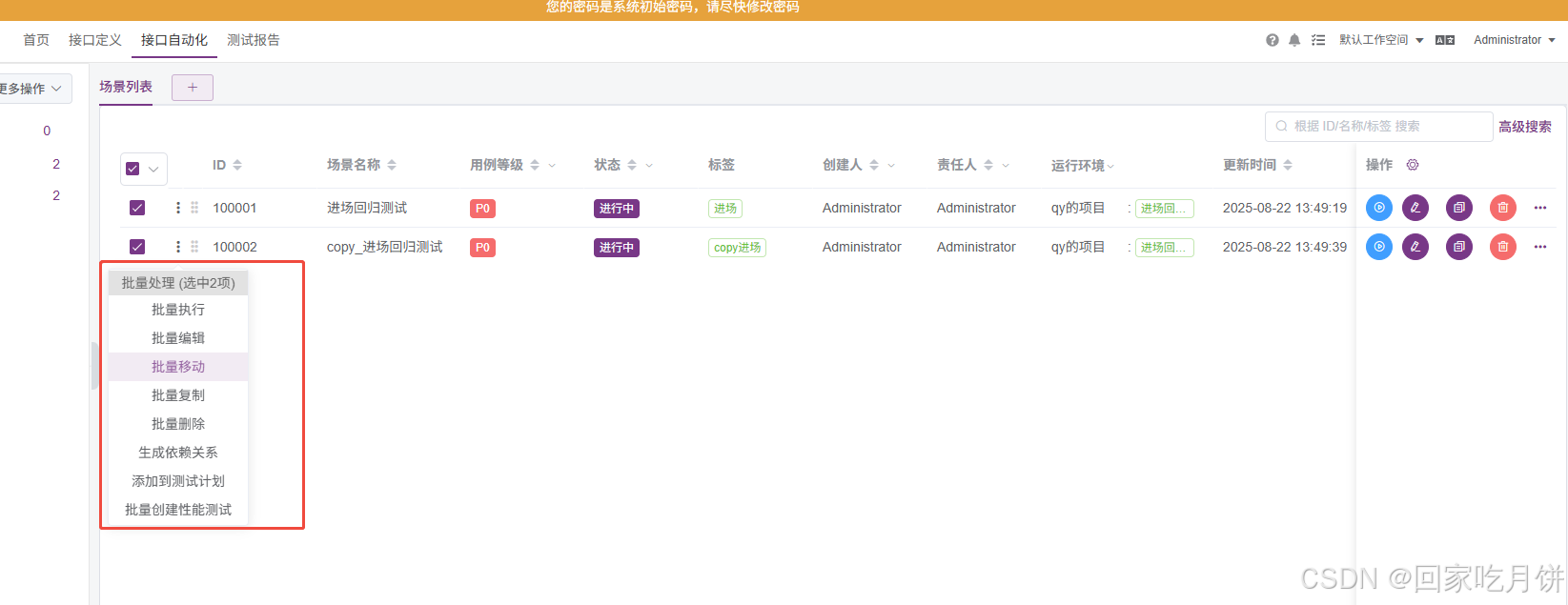Image resolution: width=1568 pixels, height=605 pixels.
Task: Choose 生成依赖关系 from batch menu
Action: click(178, 453)
